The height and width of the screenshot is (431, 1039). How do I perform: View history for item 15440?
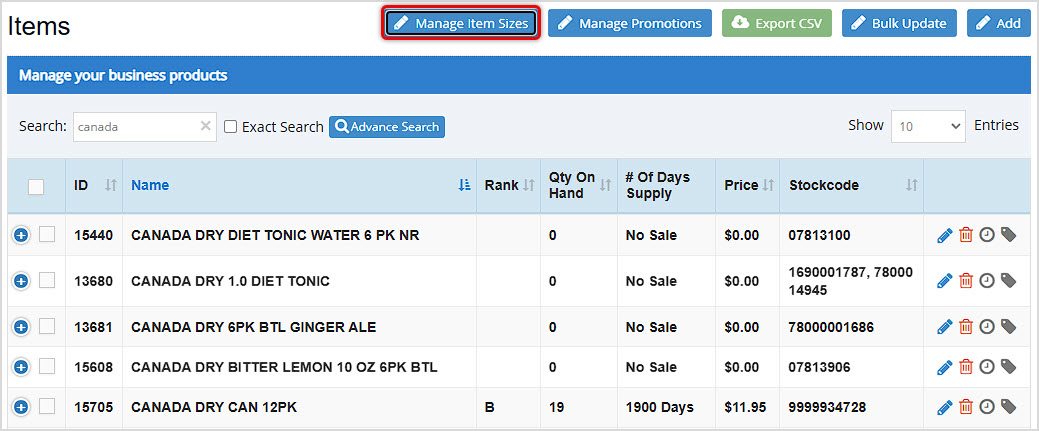pyautogui.click(x=987, y=235)
